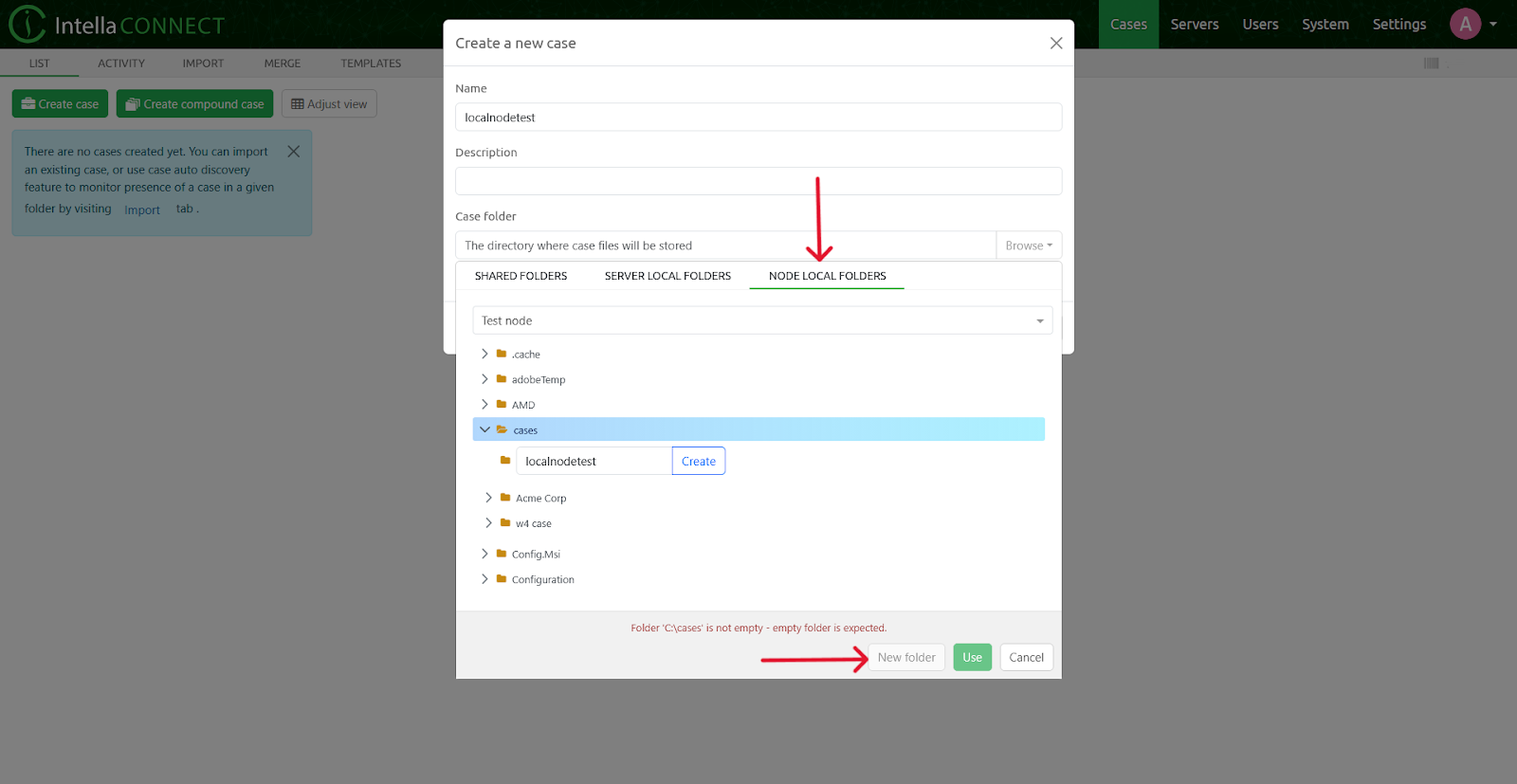The height and width of the screenshot is (784, 1517).
Task: Click the folder icon beside Acme Corp
Action: (505, 498)
